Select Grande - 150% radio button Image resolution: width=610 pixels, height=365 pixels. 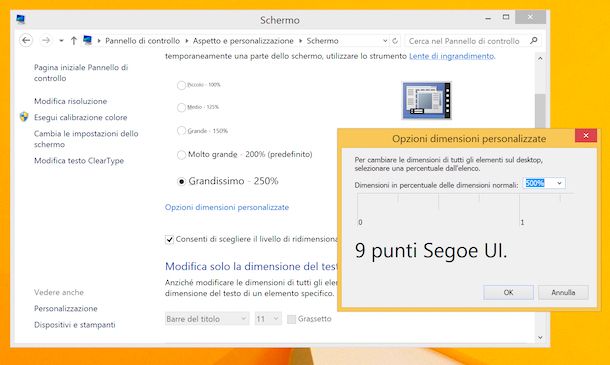click(181, 131)
